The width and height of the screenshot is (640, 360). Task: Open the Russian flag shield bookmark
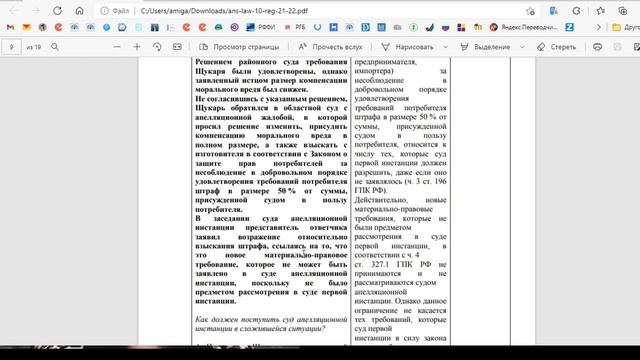point(445,27)
